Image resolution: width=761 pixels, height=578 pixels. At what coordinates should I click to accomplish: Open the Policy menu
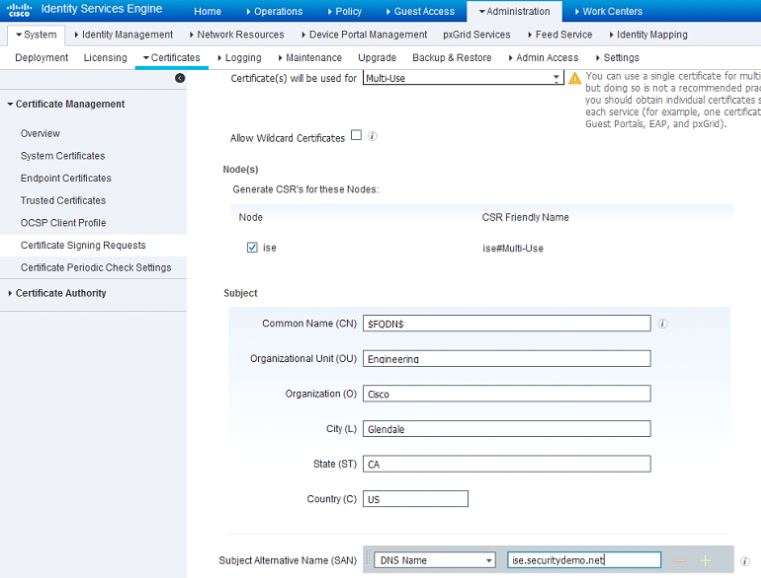[x=345, y=11]
